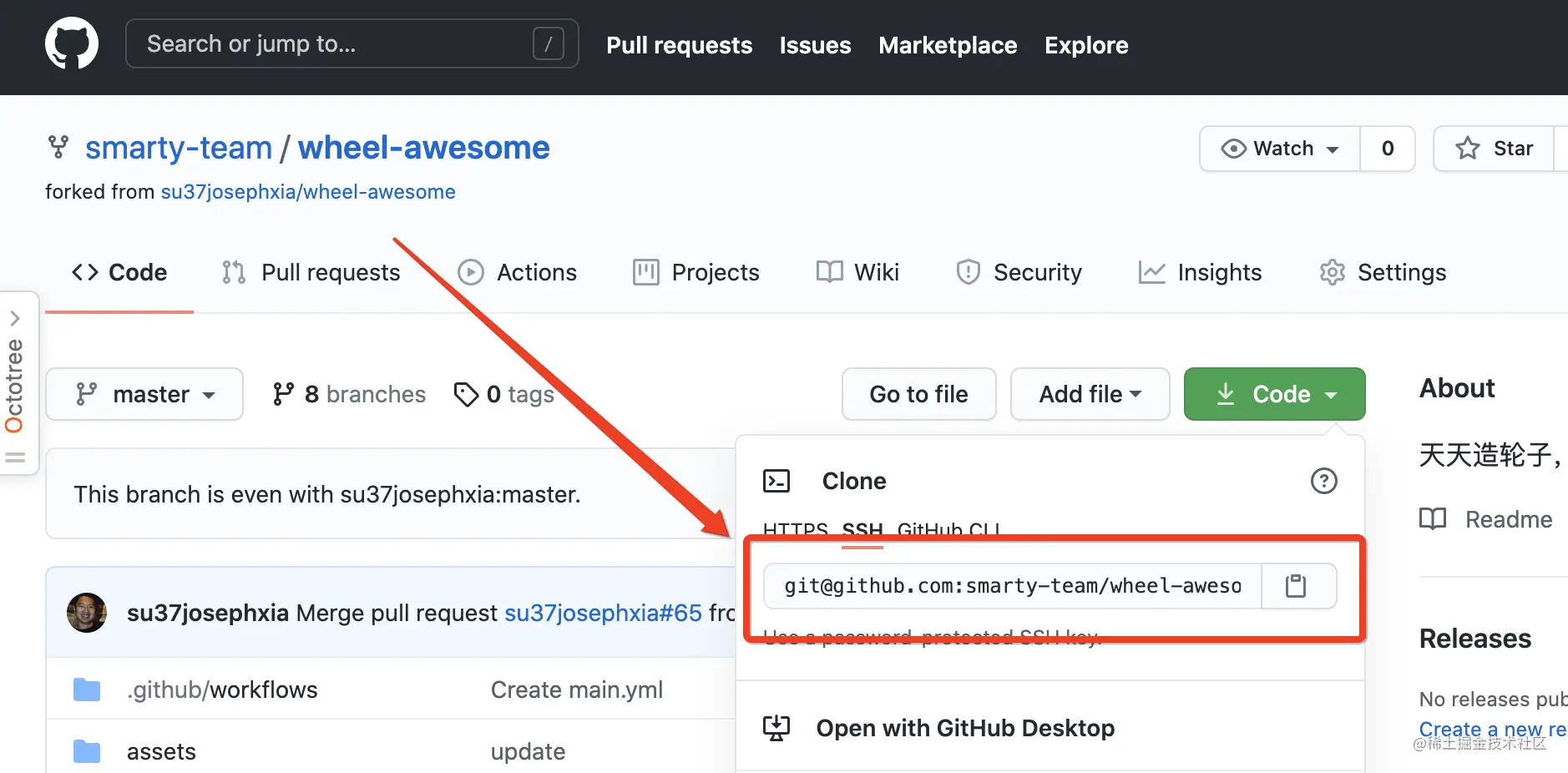This screenshot has width=1568, height=773.
Task: Open the Octotree side panel label
Action: (14, 386)
